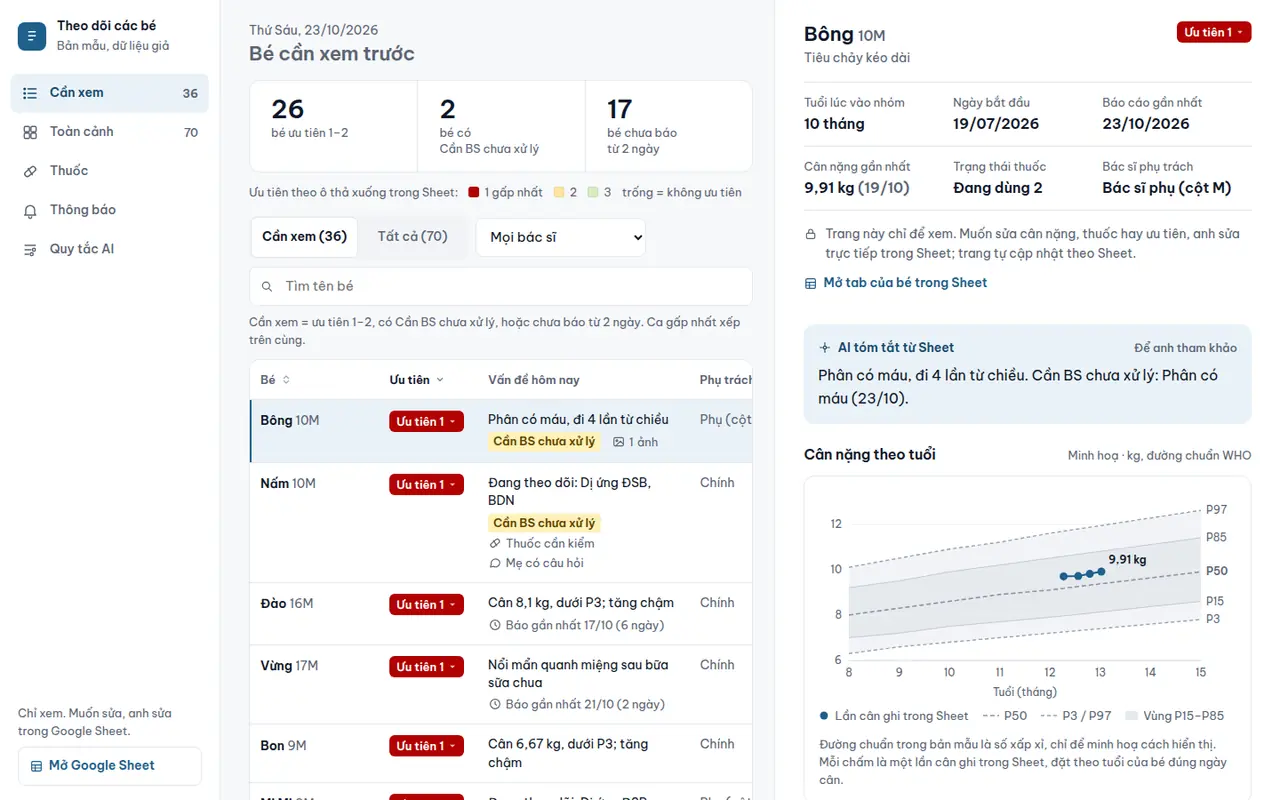Click the yellow priority 2 legend swatch
The height and width of the screenshot is (800, 1280).
pos(559,192)
